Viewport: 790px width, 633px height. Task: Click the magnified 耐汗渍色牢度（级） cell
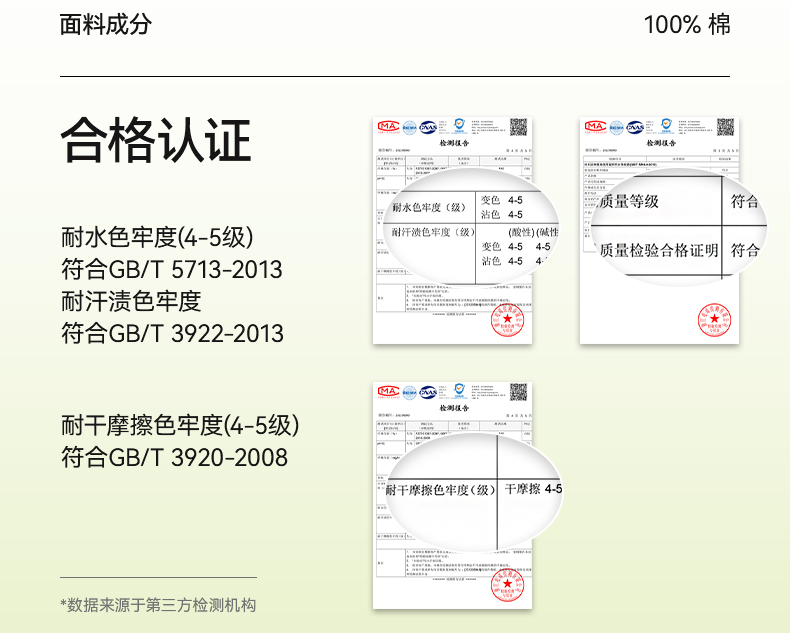point(434,232)
